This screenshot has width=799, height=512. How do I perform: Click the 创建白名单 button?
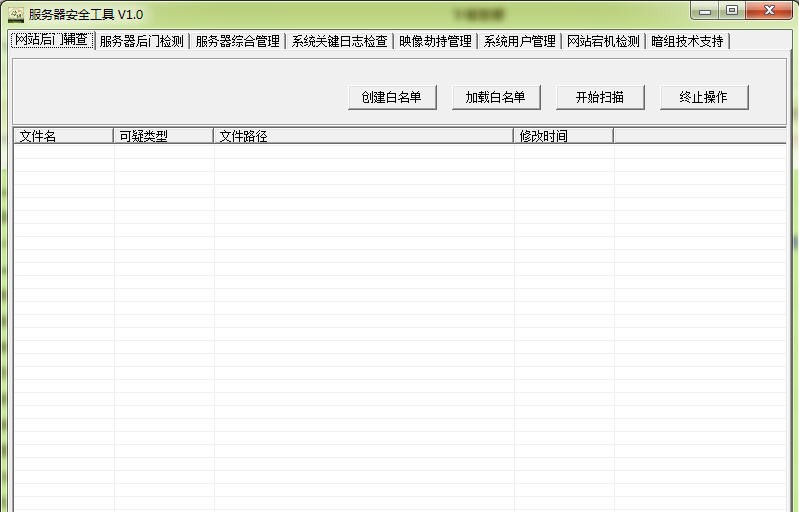coord(392,97)
